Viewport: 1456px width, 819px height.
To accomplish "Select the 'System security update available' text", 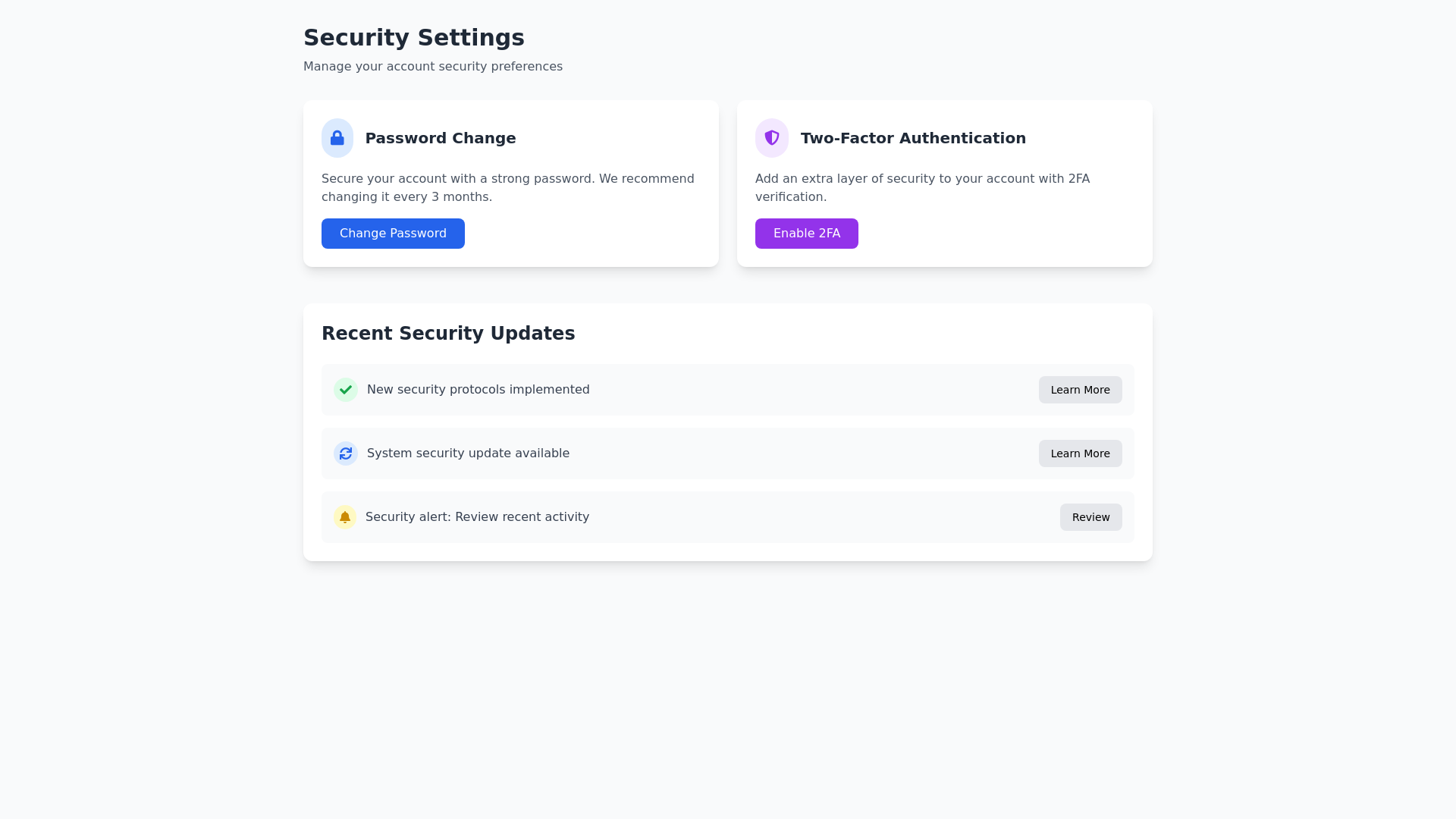I will [x=468, y=453].
